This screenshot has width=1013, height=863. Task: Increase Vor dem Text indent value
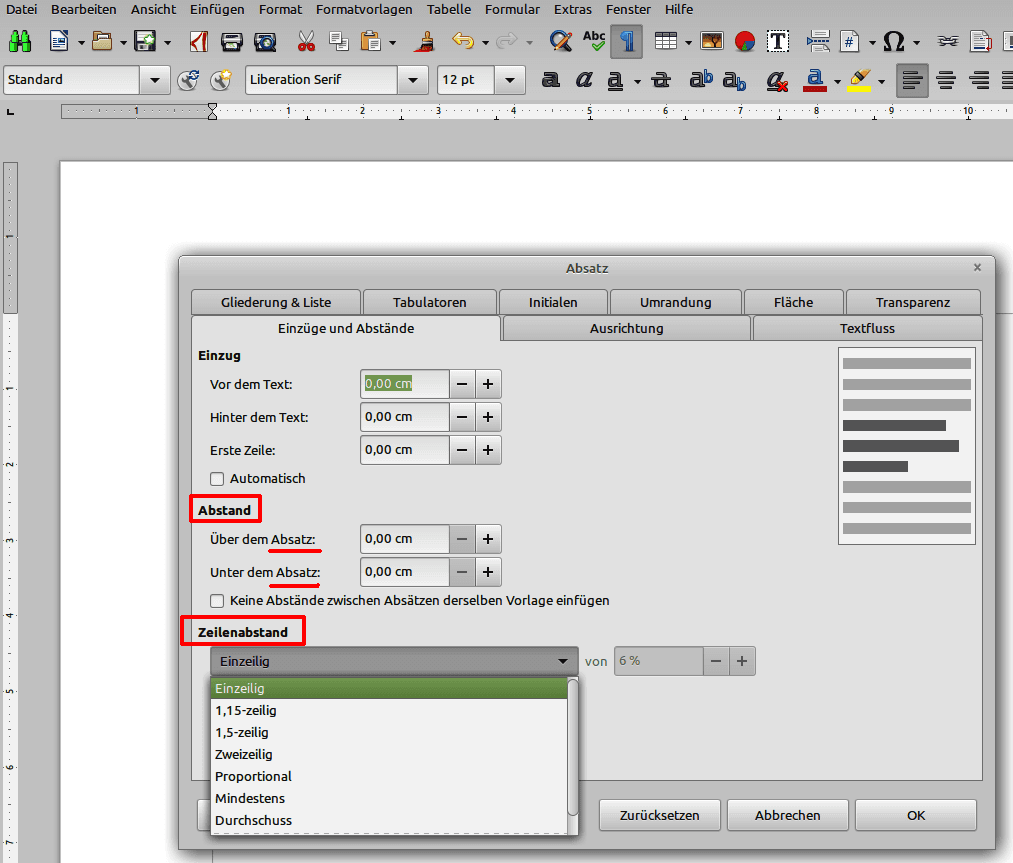(488, 384)
